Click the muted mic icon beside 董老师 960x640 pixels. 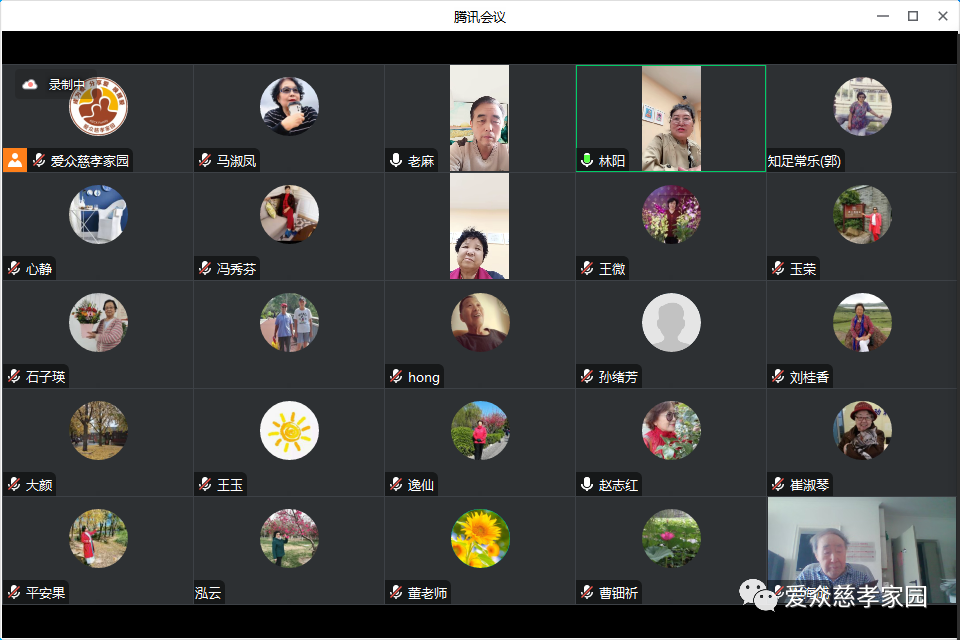click(396, 593)
